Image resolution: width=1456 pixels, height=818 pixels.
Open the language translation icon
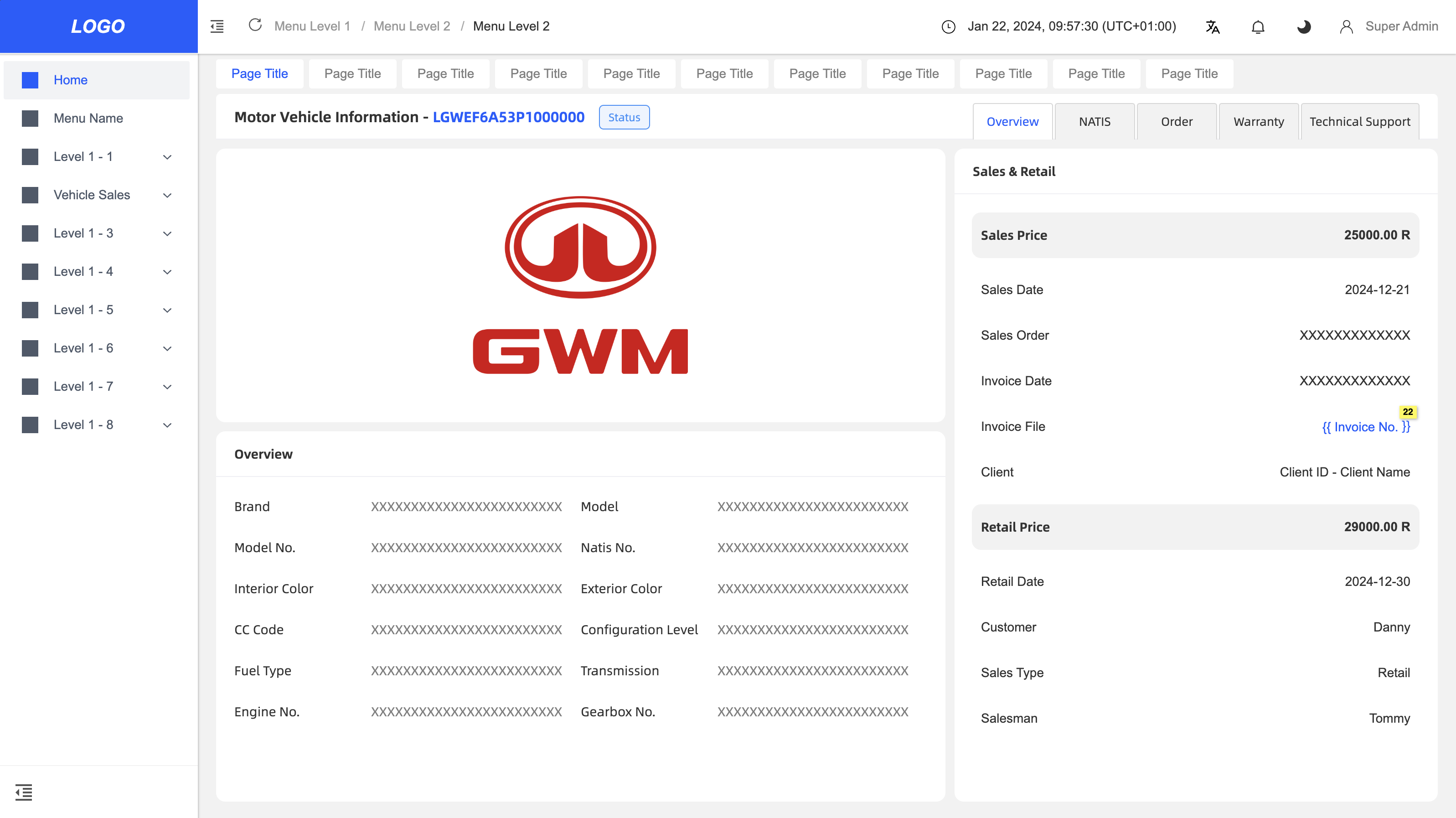(1213, 26)
